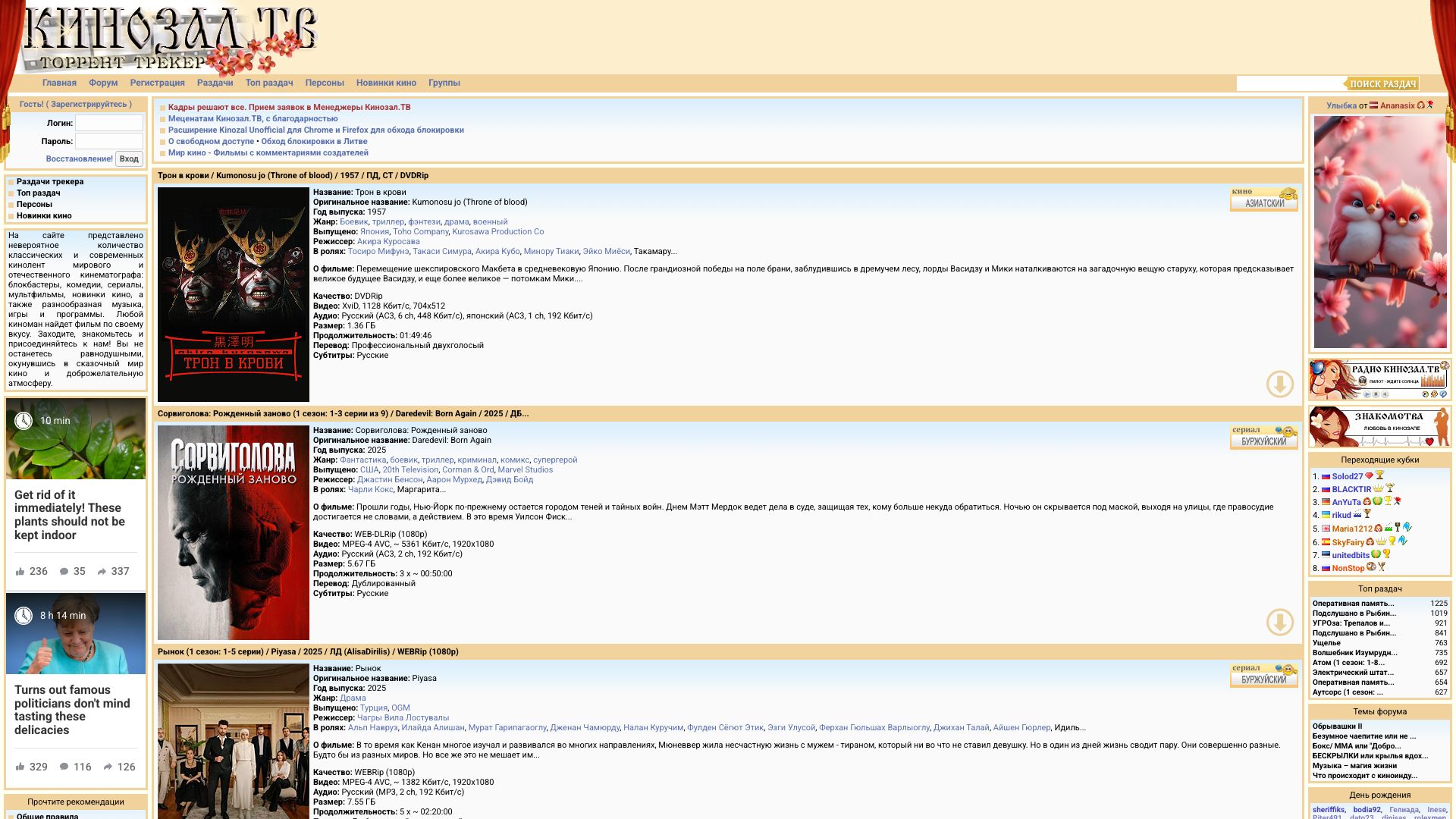
Task: Click download arrow for Трон в крови
Action: (x=1279, y=384)
